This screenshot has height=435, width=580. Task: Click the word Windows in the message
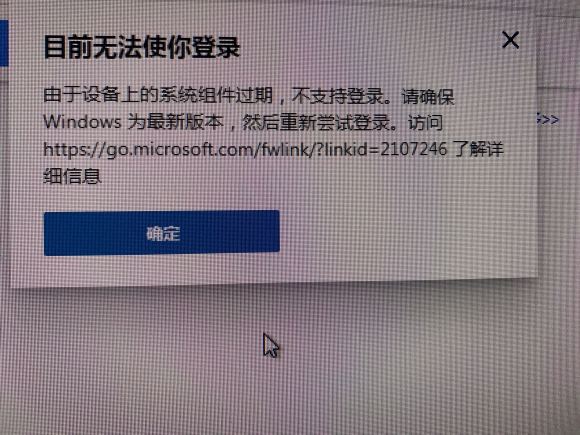coord(82,121)
